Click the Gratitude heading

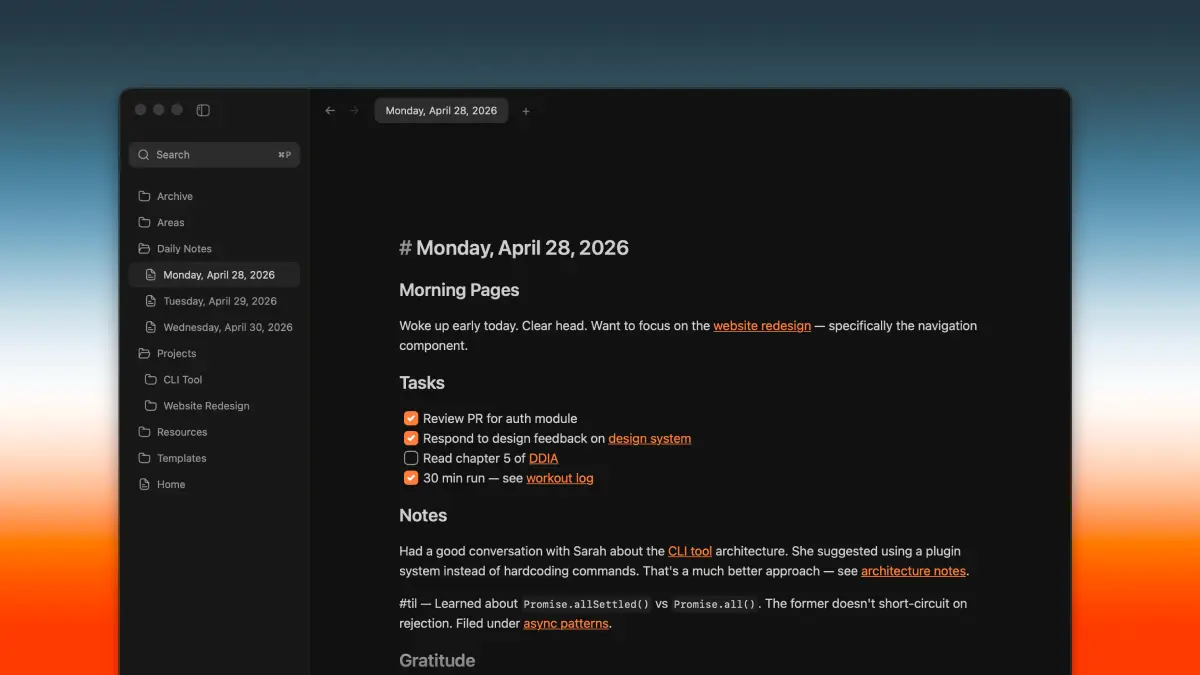coord(437,660)
